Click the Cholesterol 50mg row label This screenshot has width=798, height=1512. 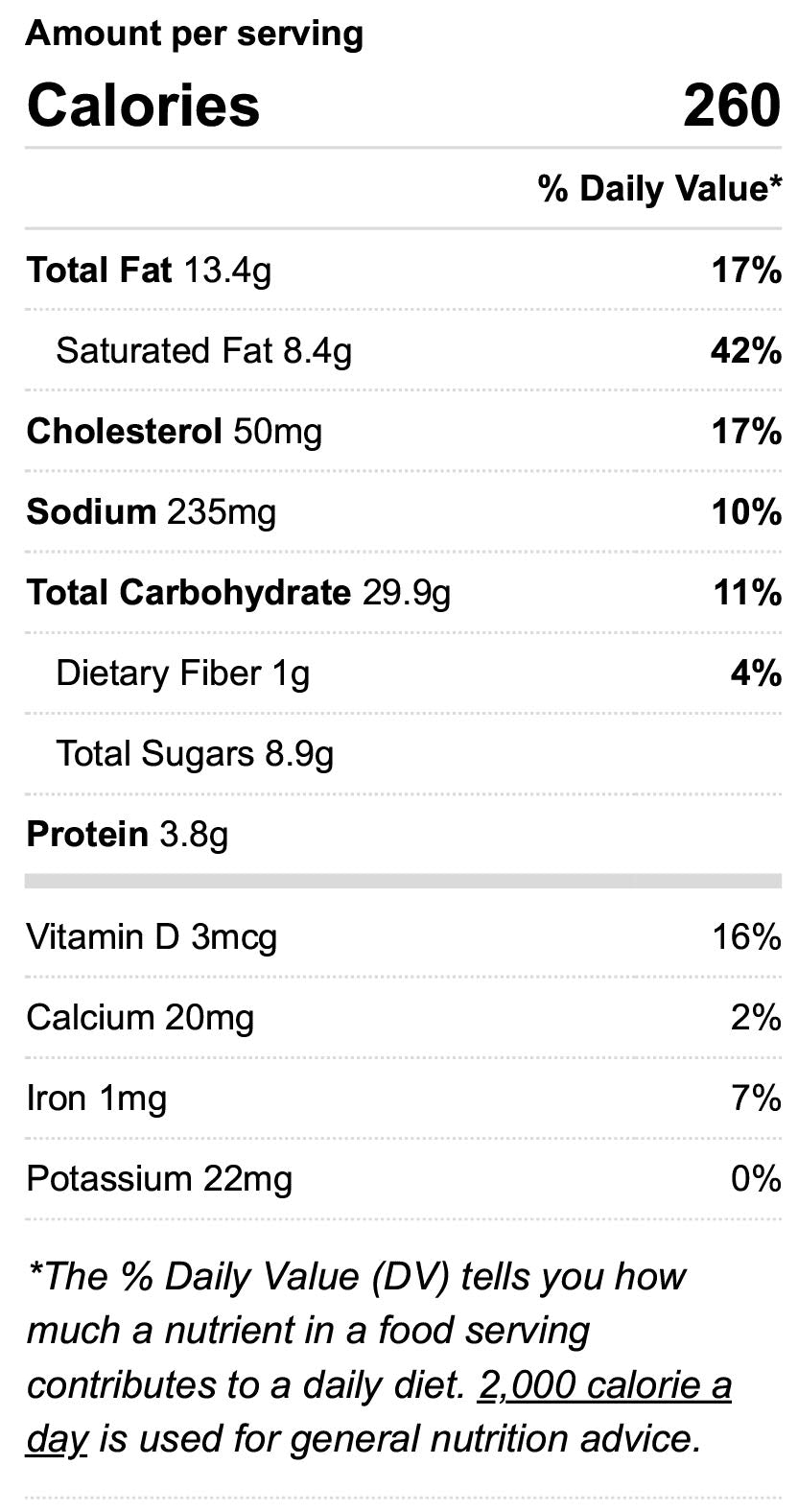pos(175,432)
